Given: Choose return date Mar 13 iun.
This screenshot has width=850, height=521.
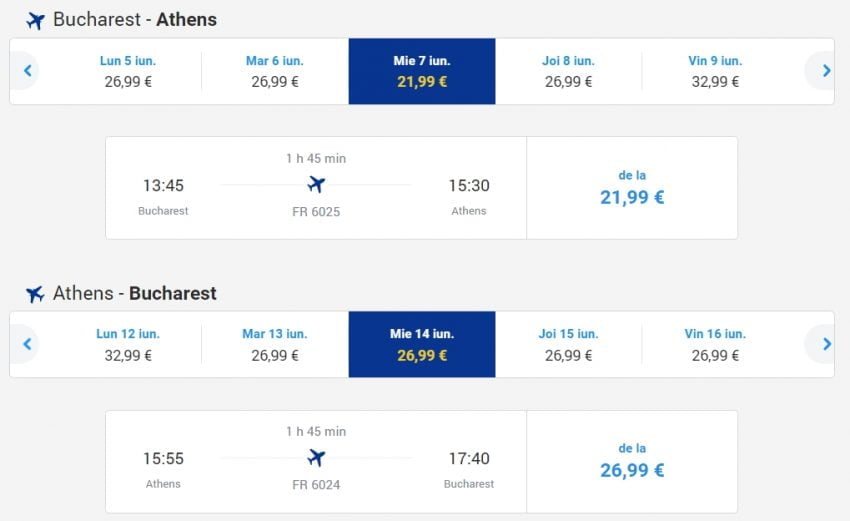Looking at the screenshot, I should (x=274, y=344).
